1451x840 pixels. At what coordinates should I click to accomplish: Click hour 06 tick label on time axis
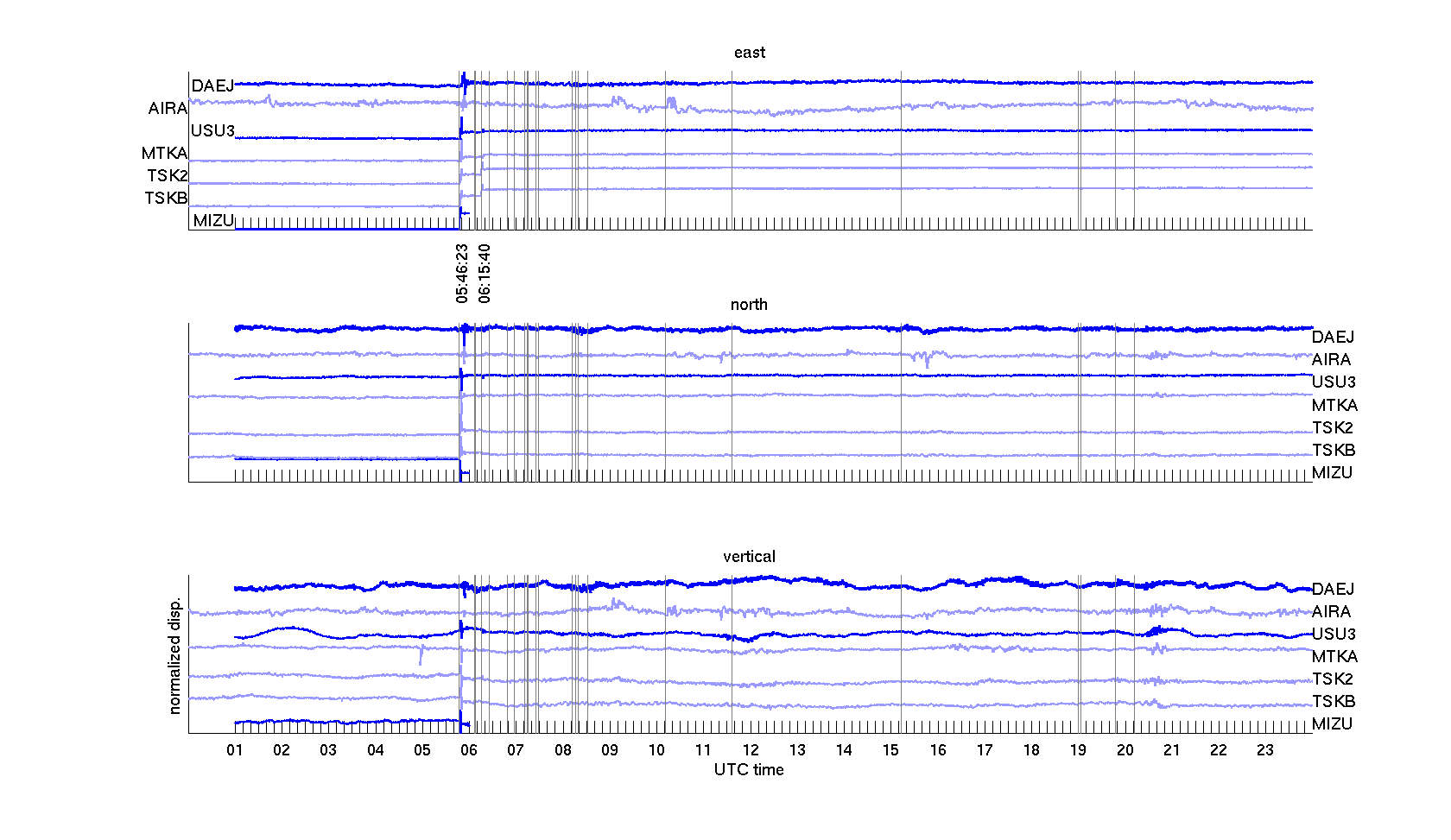click(469, 750)
